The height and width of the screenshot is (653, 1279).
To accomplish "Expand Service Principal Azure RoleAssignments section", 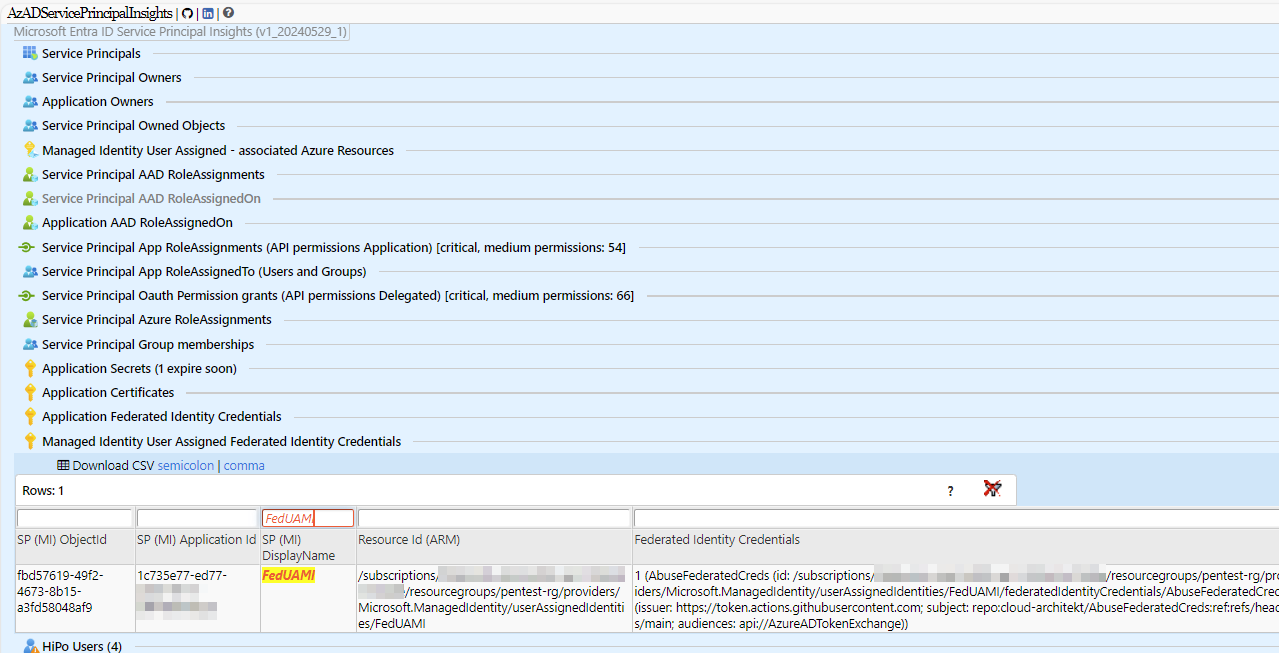I will tap(157, 319).
